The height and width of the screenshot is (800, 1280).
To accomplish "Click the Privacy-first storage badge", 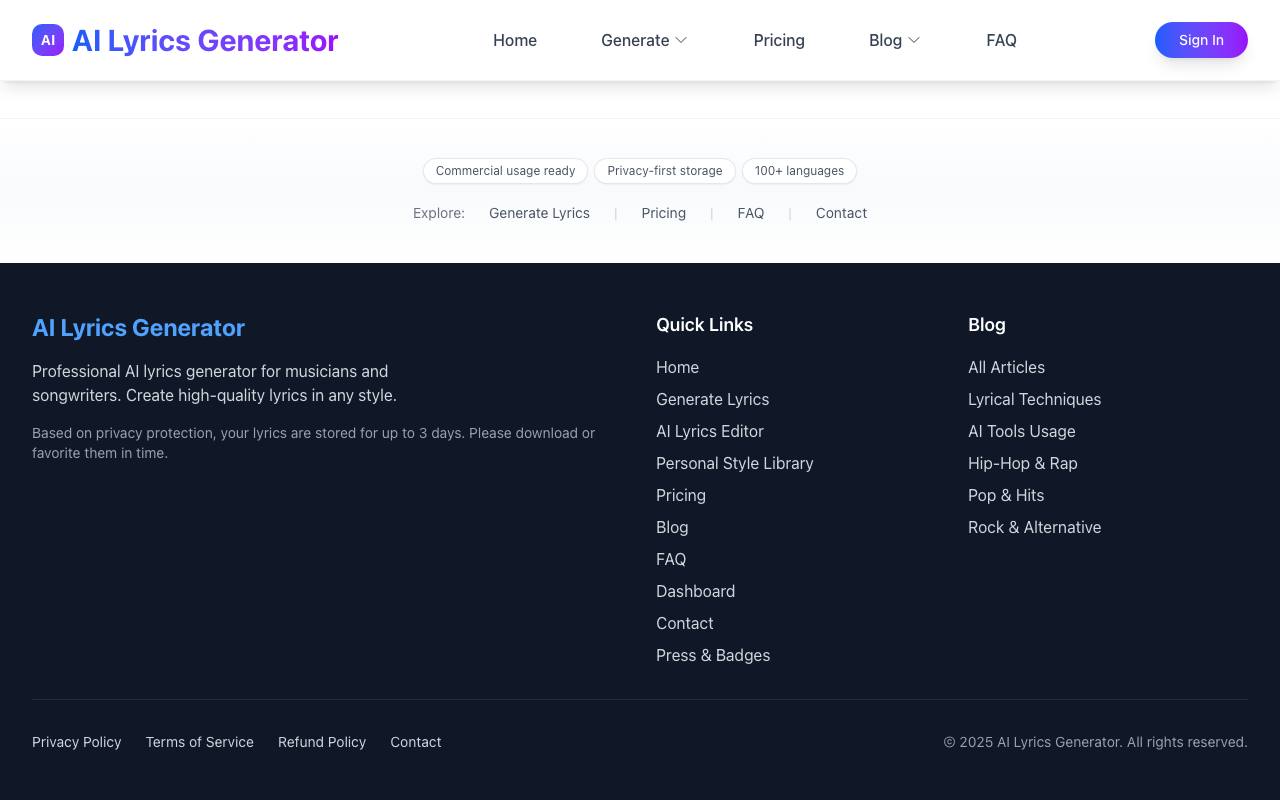I will coord(665,171).
